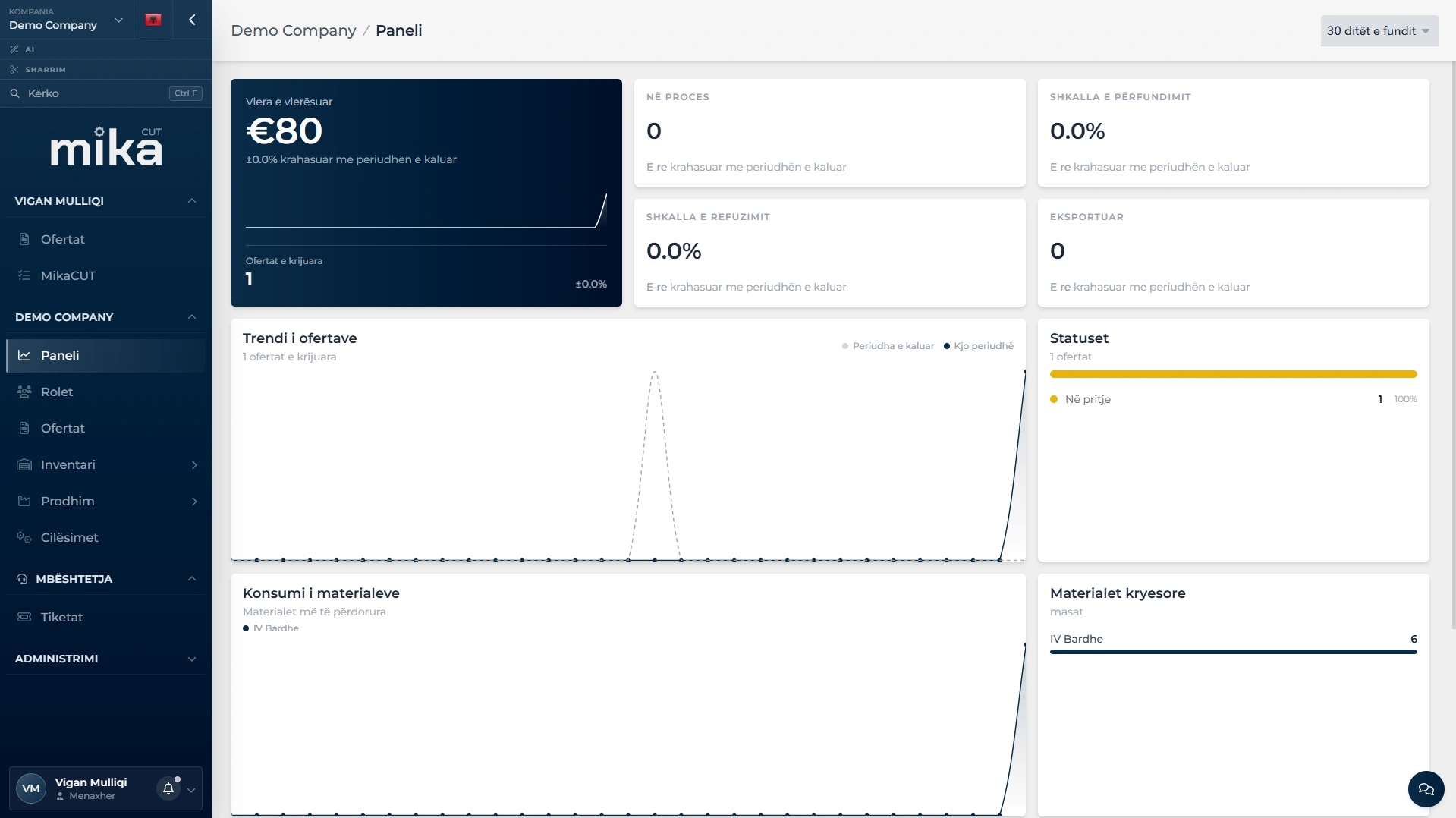Expand the Inventari submenu arrow
Image resolution: width=1456 pixels, height=818 pixels.
(x=194, y=465)
